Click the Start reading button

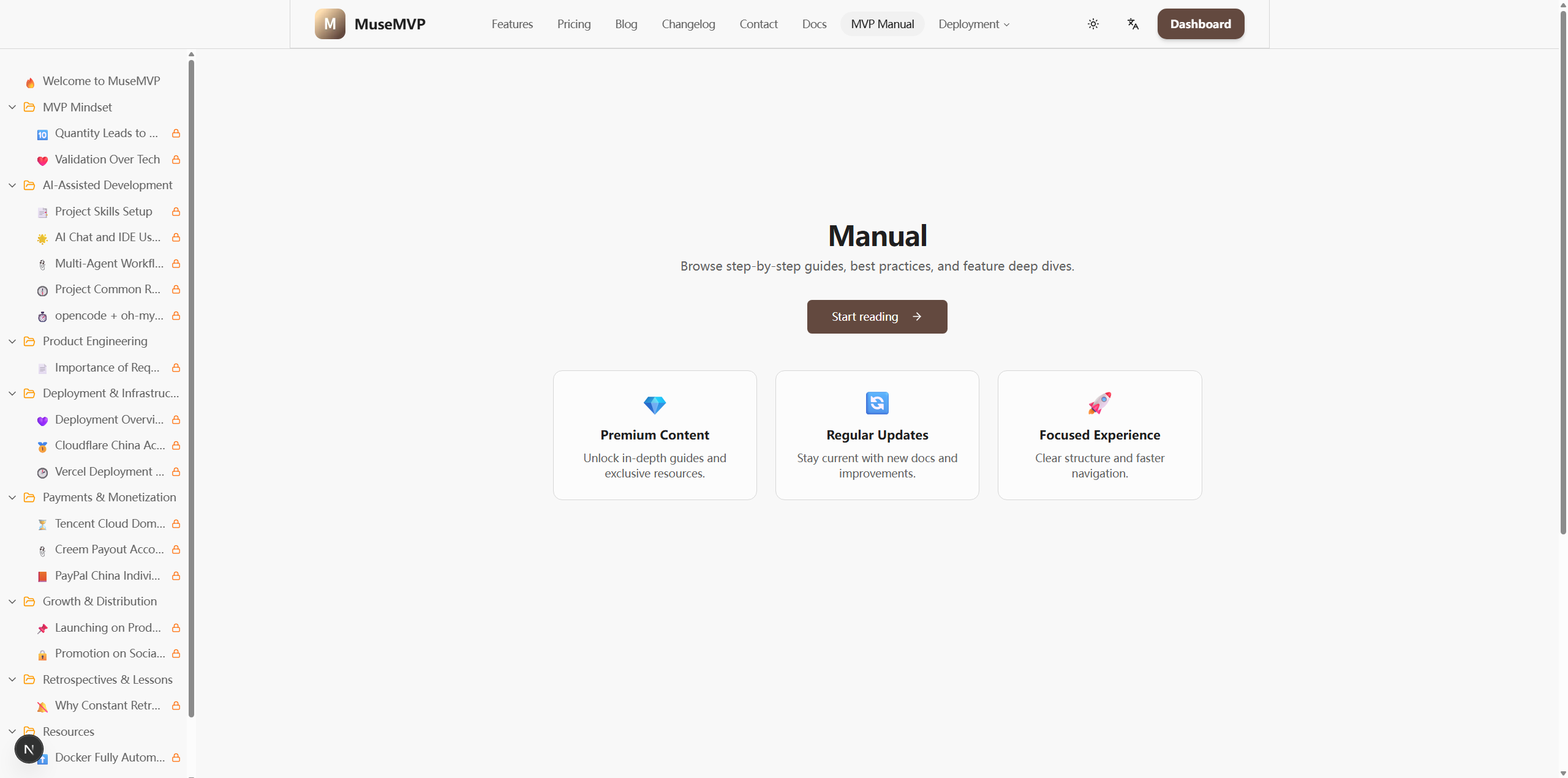pos(876,316)
